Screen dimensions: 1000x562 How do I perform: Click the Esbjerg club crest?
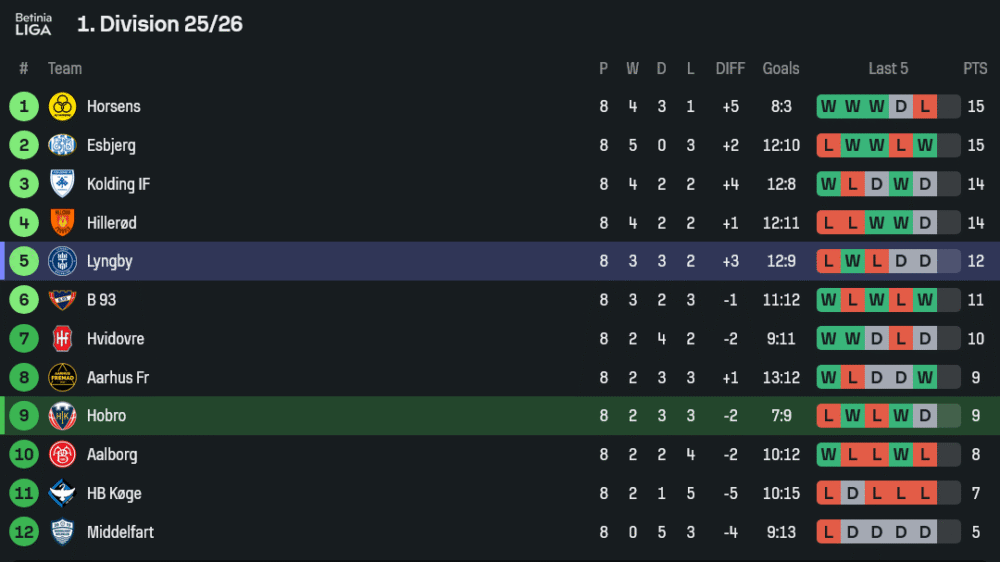[62, 145]
